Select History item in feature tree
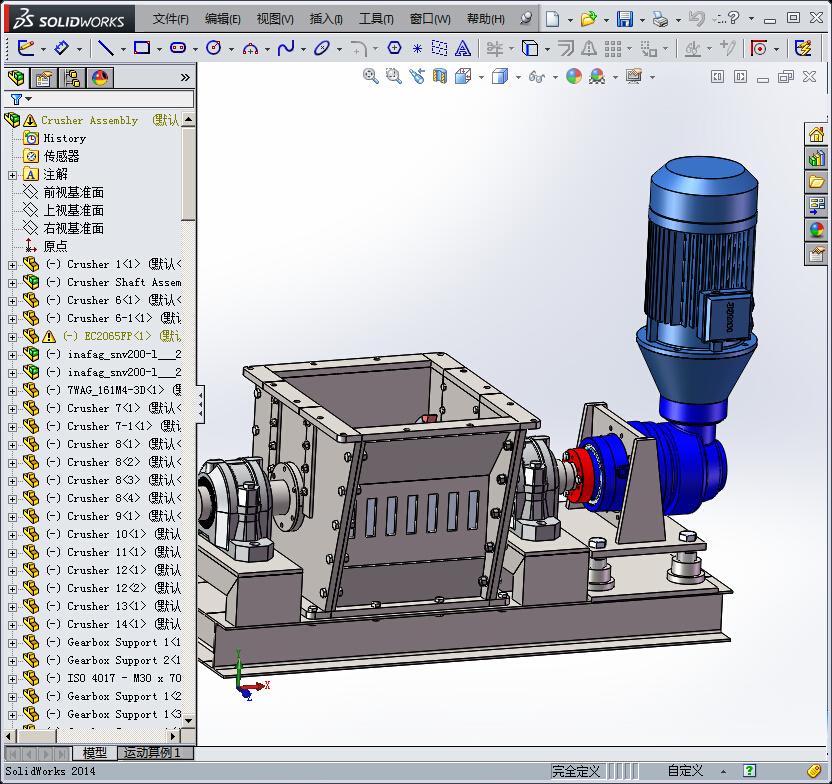This screenshot has height=784, width=832. coord(64,138)
